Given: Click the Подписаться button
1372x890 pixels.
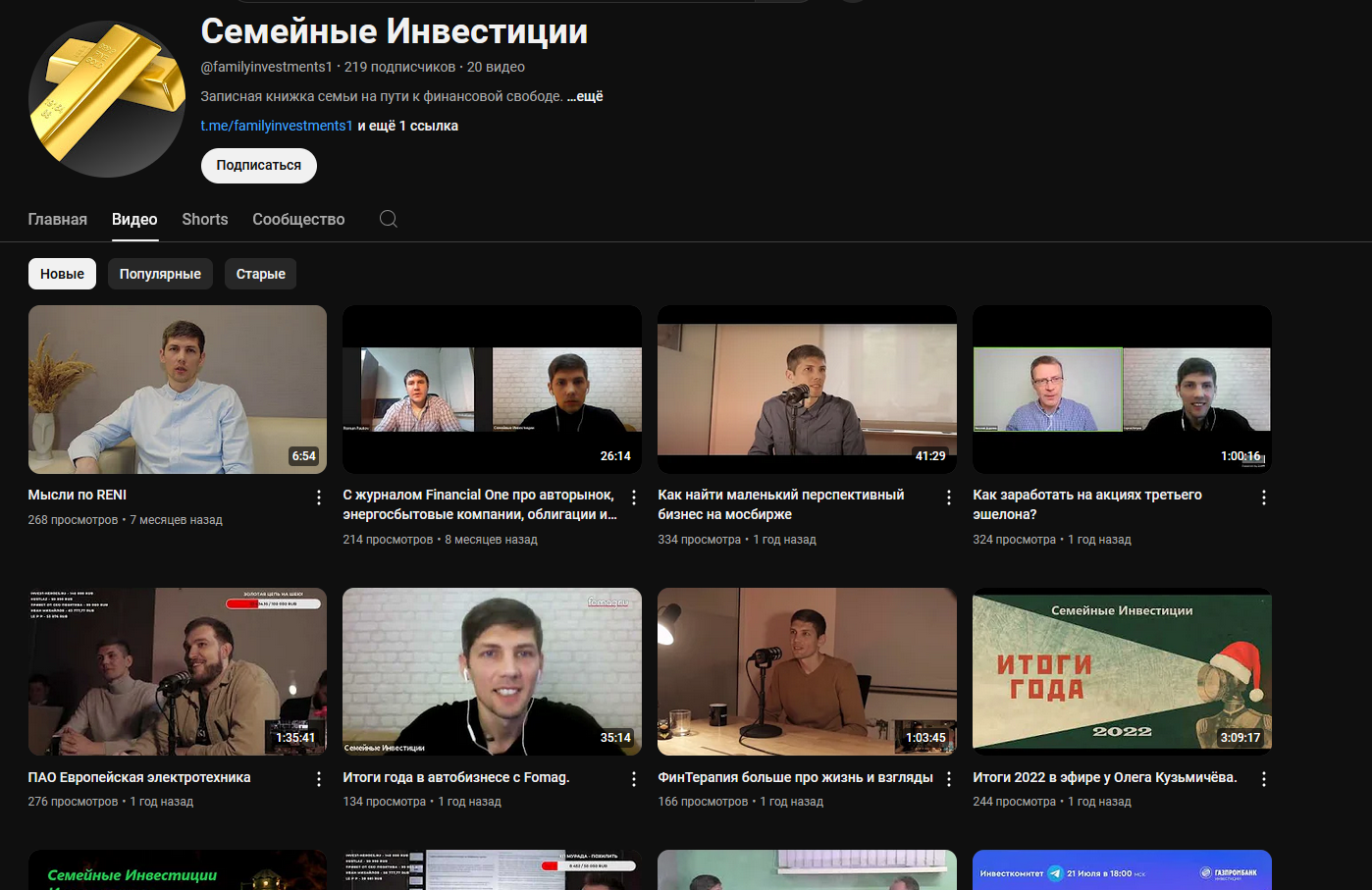Looking at the screenshot, I should (259, 166).
